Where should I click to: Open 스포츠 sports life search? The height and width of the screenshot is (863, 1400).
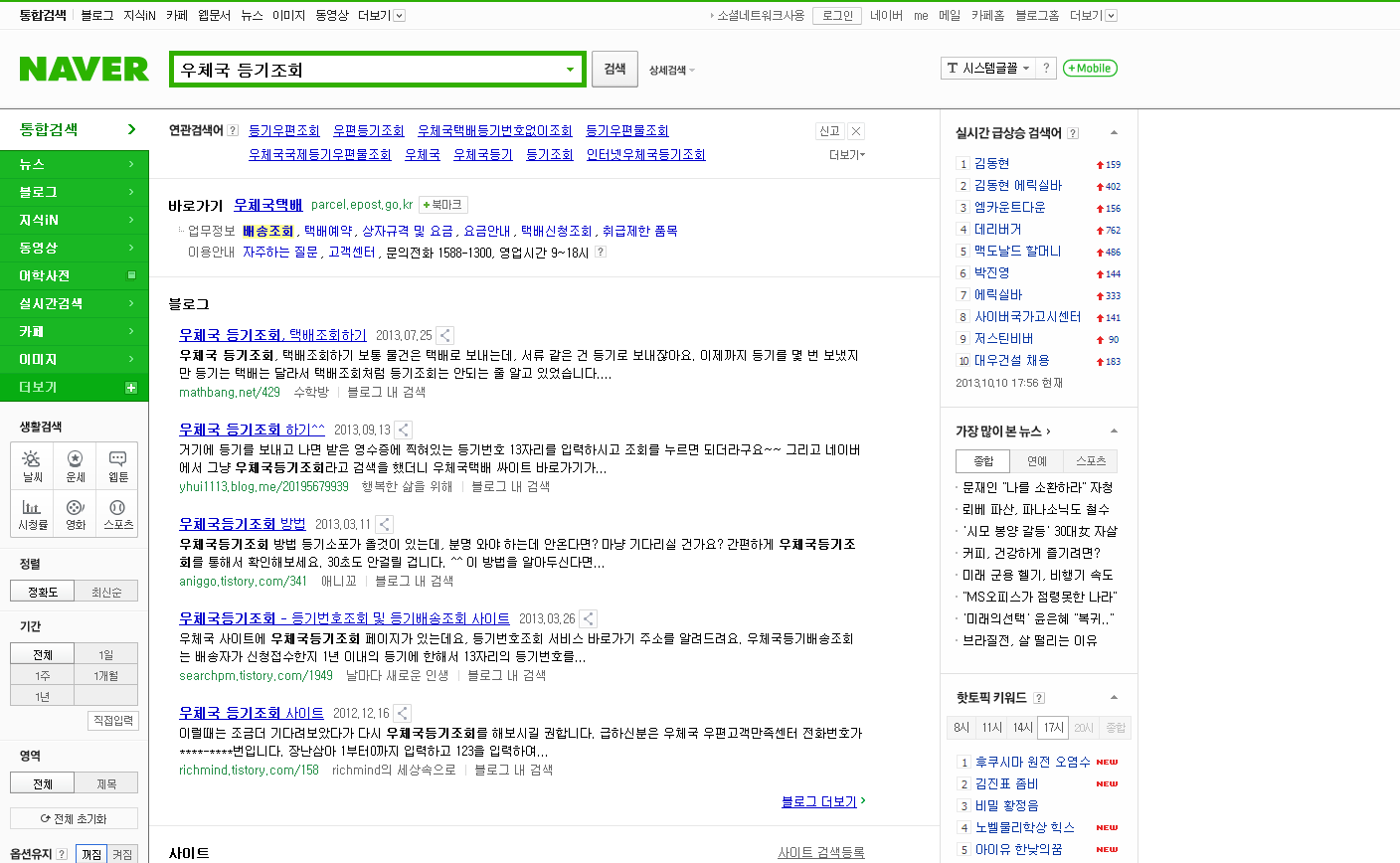coord(117,514)
